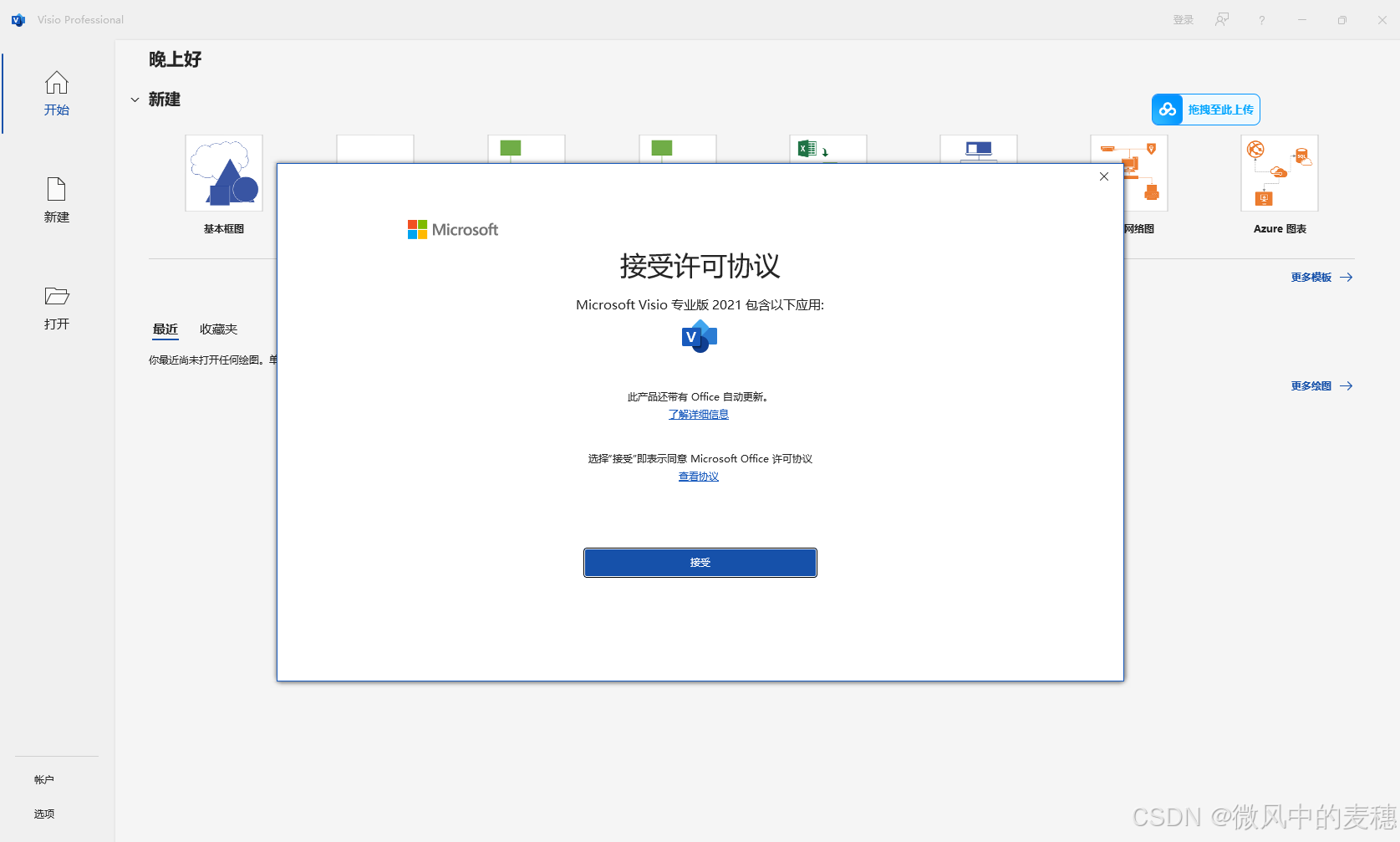Switch to the 收藏夹 tab
1400x842 pixels.
pos(218,329)
